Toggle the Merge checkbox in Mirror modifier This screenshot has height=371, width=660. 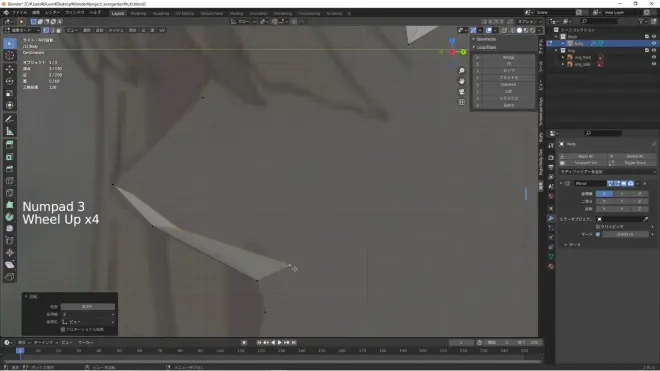click(598, 234)
